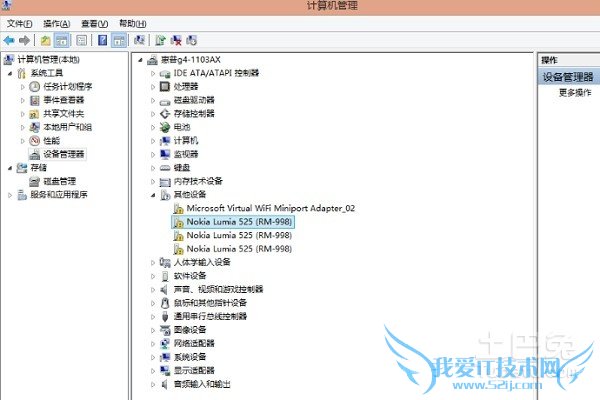This screenshot has height=400, width=600.
Task: Collapse the 存储 tree node
Action: tap(10, 168)
